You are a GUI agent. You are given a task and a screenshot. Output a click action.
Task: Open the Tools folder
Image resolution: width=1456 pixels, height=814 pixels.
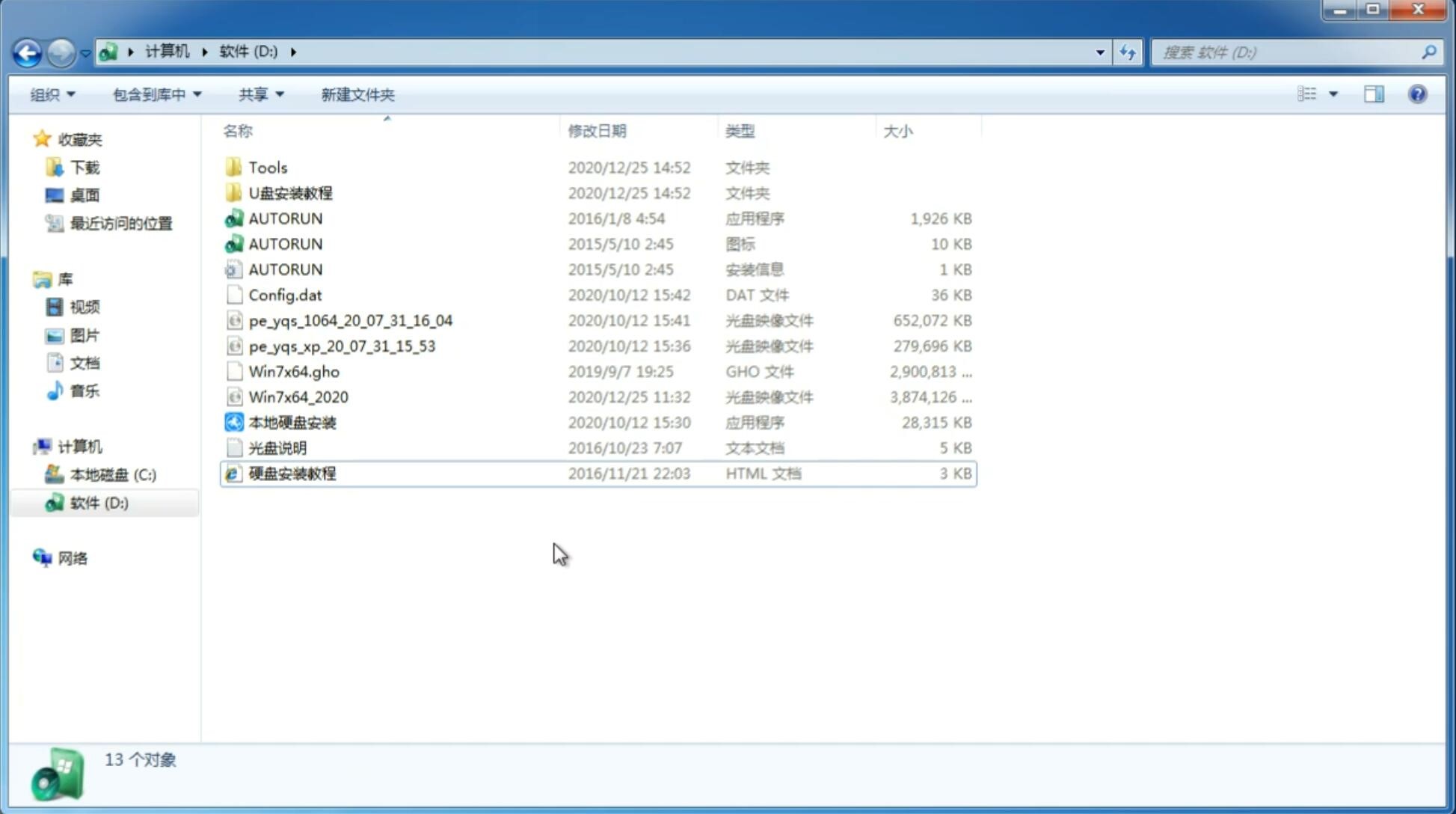pyautogui.click(x=267, y=167)
